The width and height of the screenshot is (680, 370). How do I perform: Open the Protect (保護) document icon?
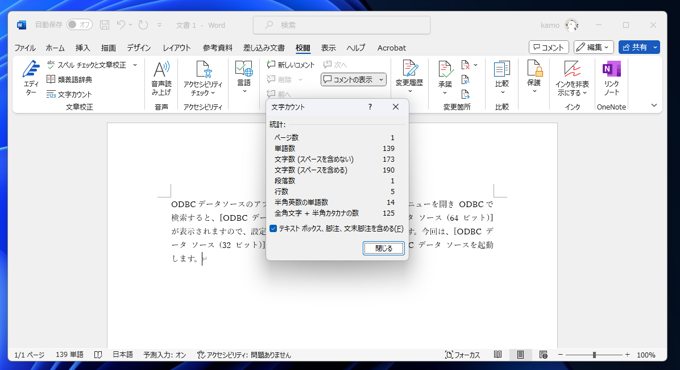pyautogui.click(x=534, y=69)
